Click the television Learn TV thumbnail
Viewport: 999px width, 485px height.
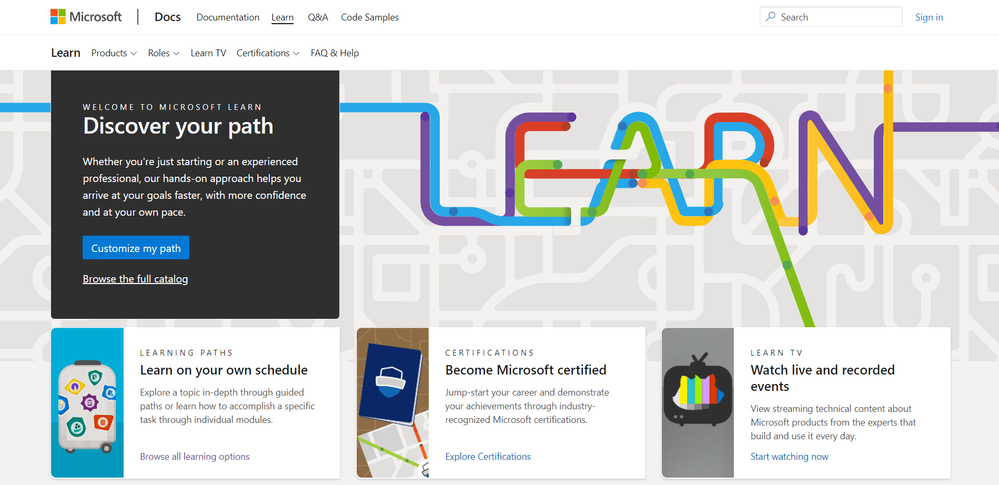pyautogui.click(x=698, y=403)
